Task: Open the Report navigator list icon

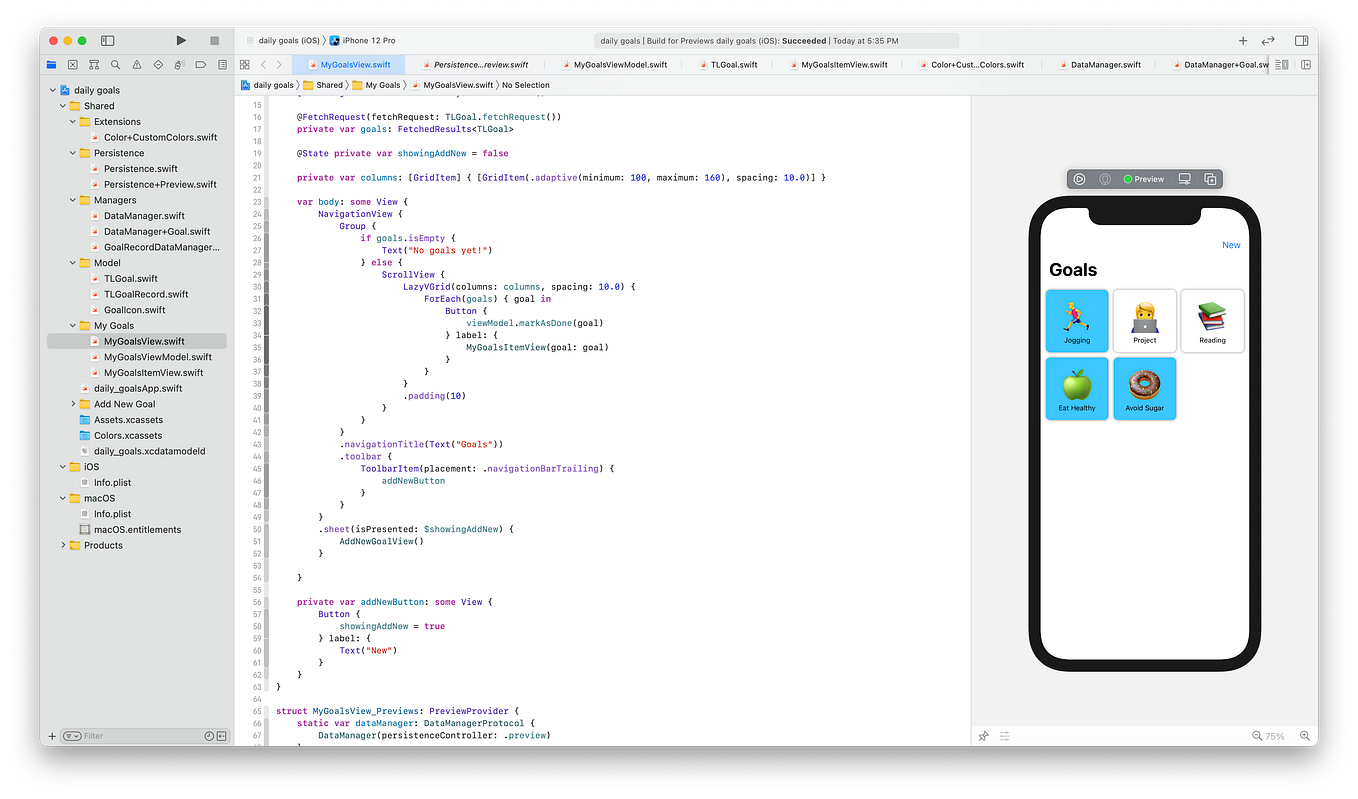Action: [x=222, y=64]
